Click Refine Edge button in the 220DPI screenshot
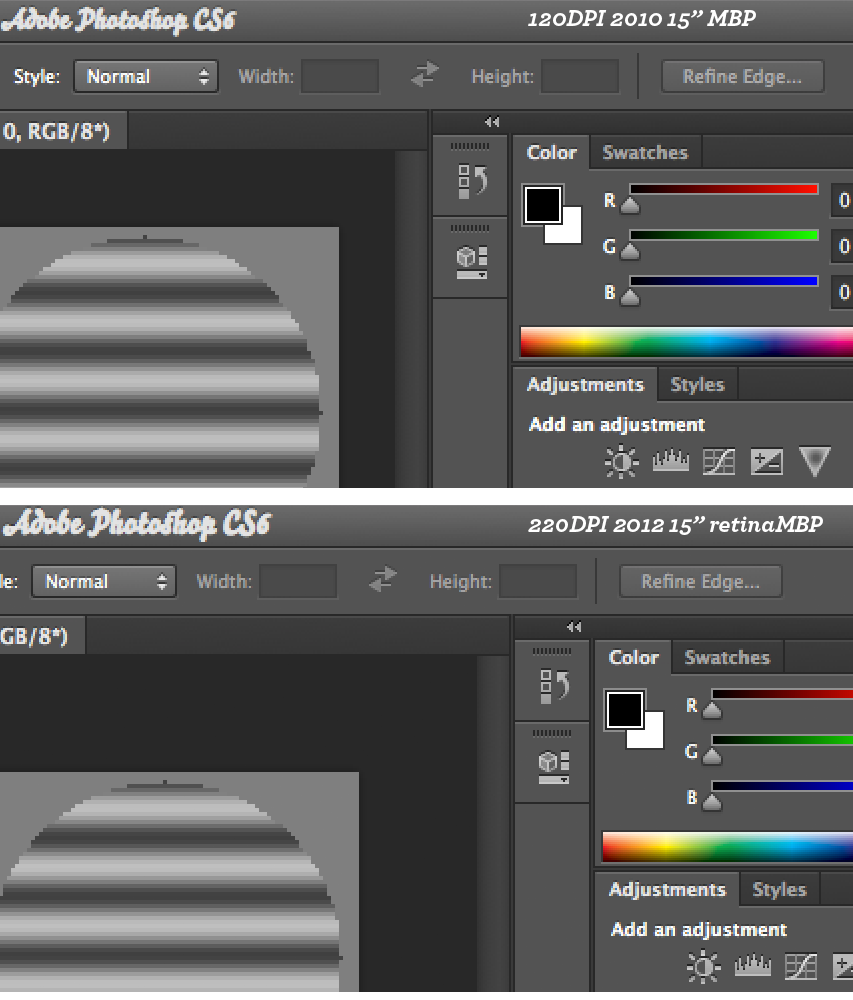The width and height of the screenshot is (853, 1000). click(x=701, y=582)
